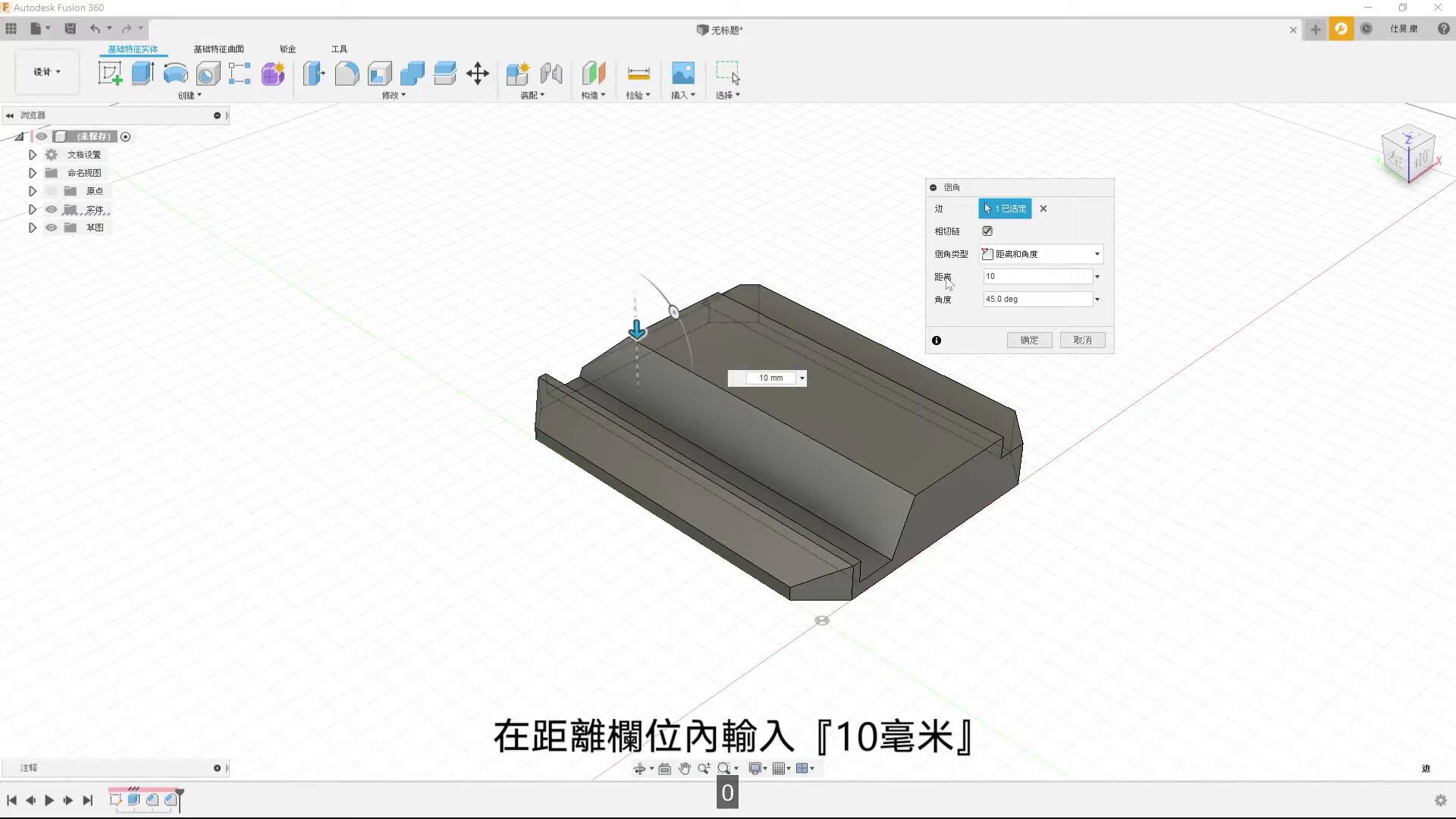Open the Data Panel grid icon
This screenshot has height=819, width=1456.
[11, 29]
